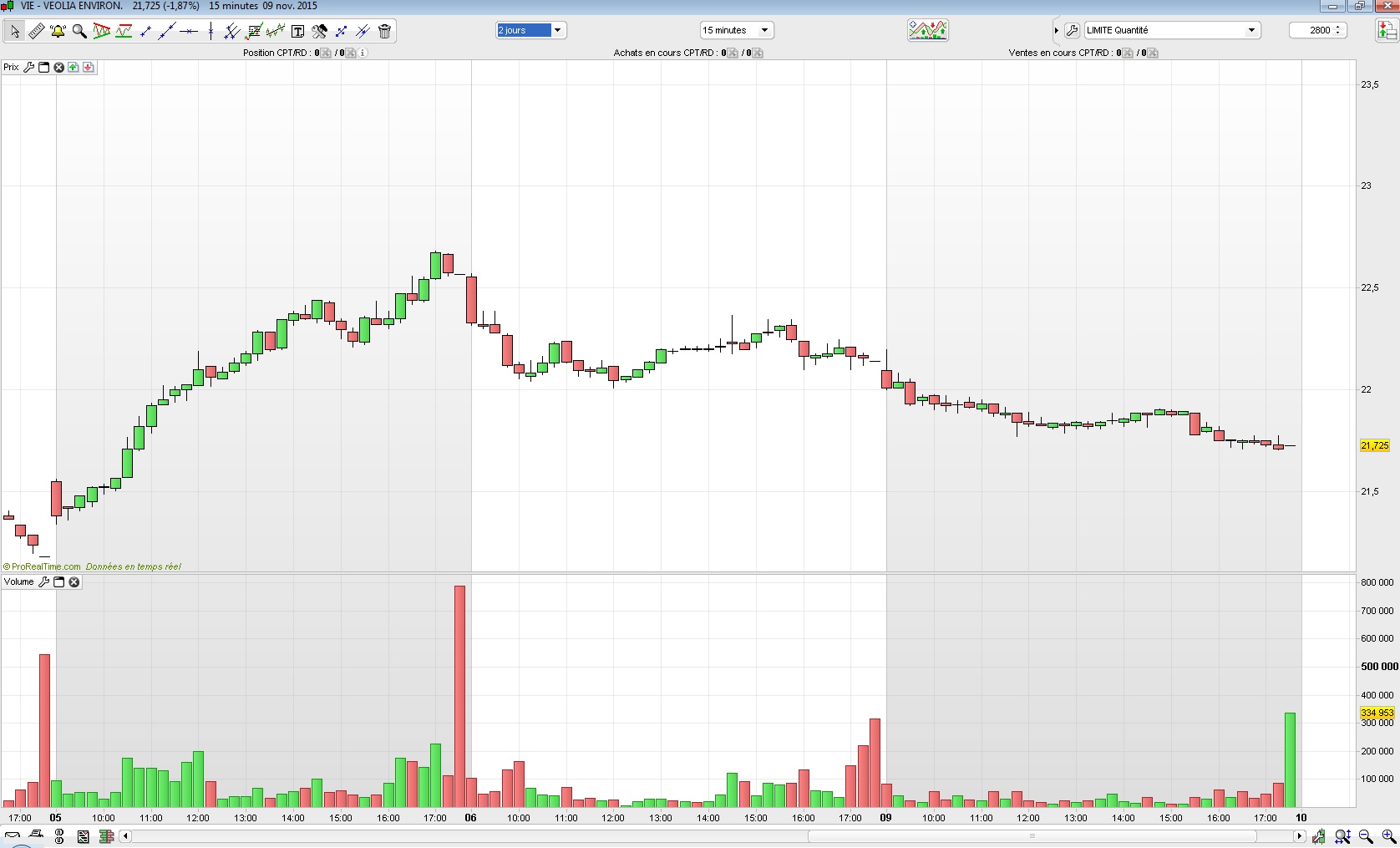Delete drawings with the trash can icon

[384, 31]
